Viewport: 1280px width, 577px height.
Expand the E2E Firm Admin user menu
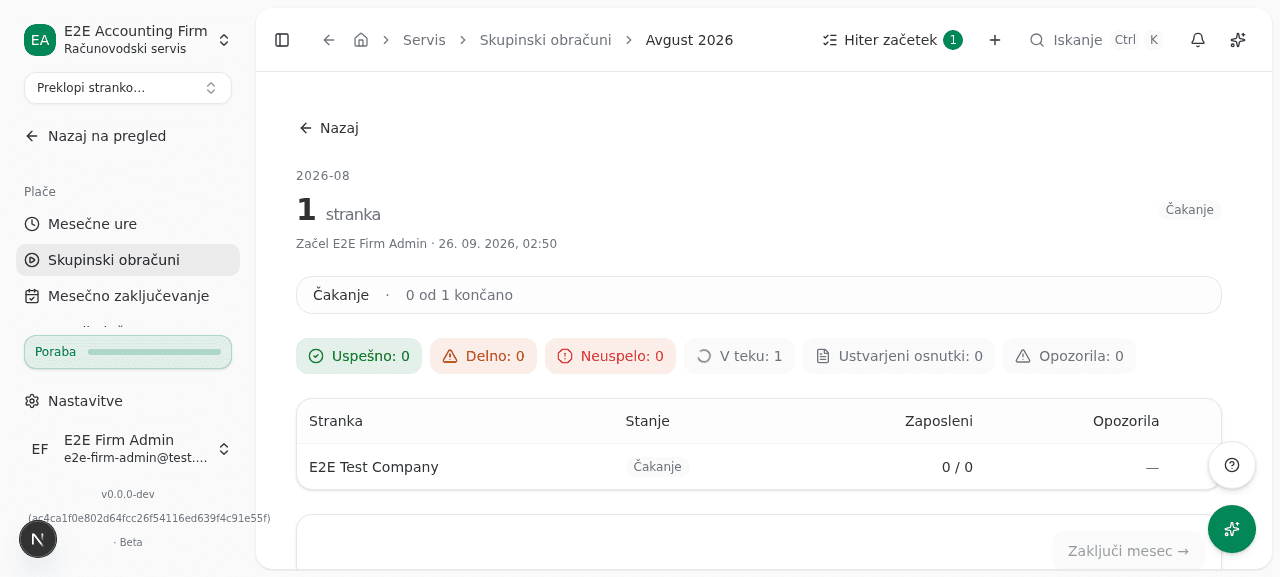[128, 449]
